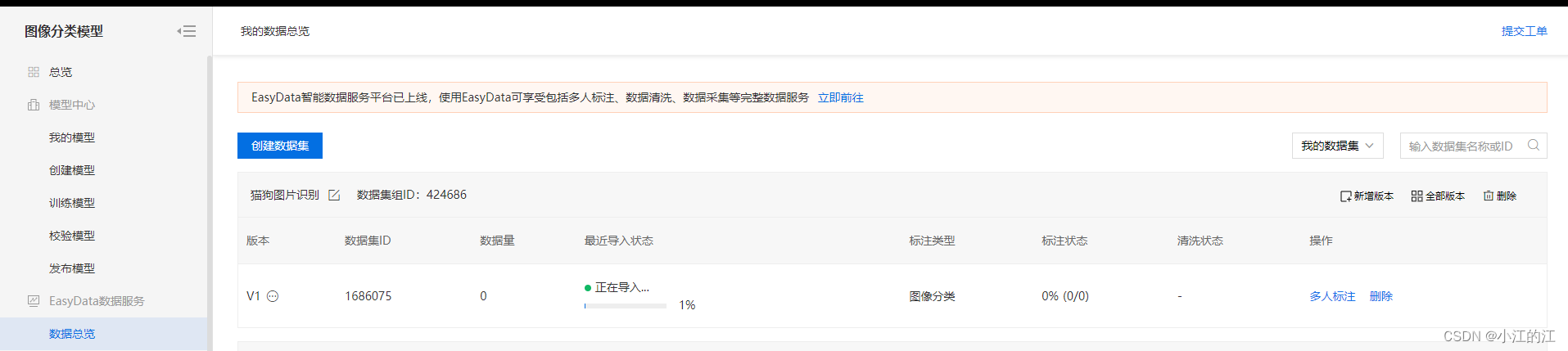Image resolution: width=1568 pixels, height=351 pixels.
Task: Click the sidebar vertical scrollbar
Action: coord(210,203)
